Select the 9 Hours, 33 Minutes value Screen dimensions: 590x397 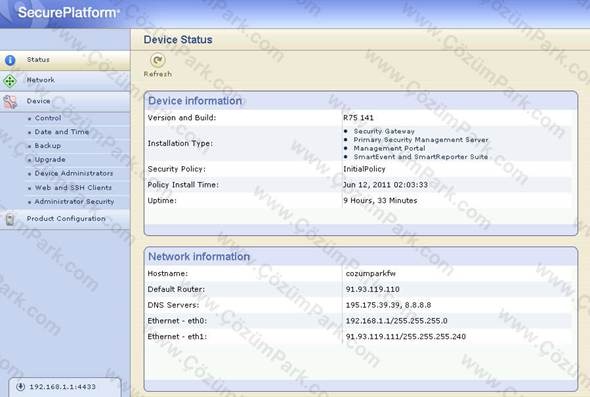tap(380, 201)
